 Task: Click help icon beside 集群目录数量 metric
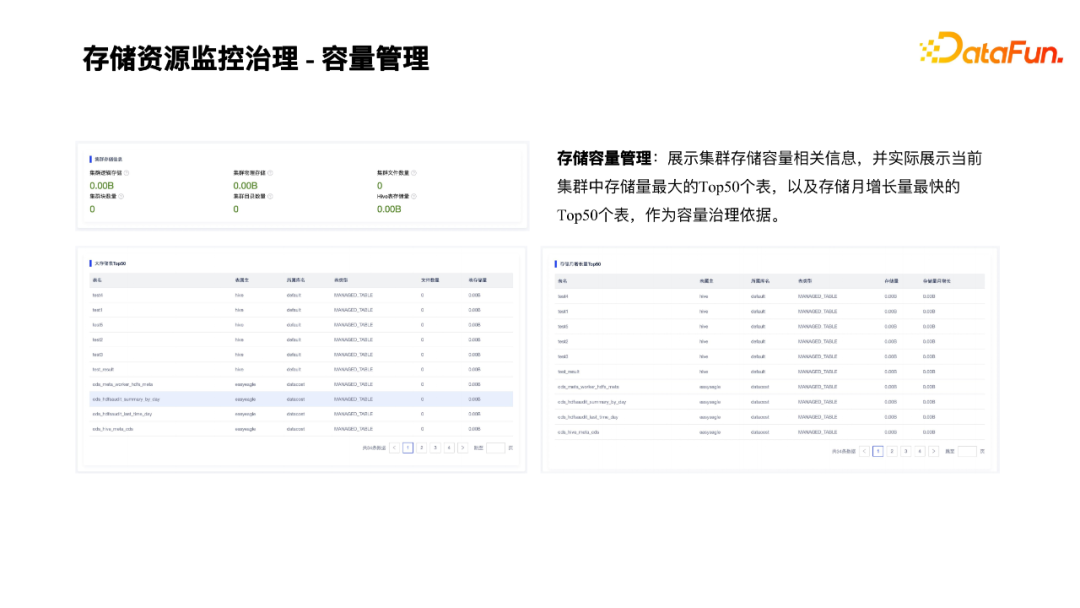[x=268, y=196]
